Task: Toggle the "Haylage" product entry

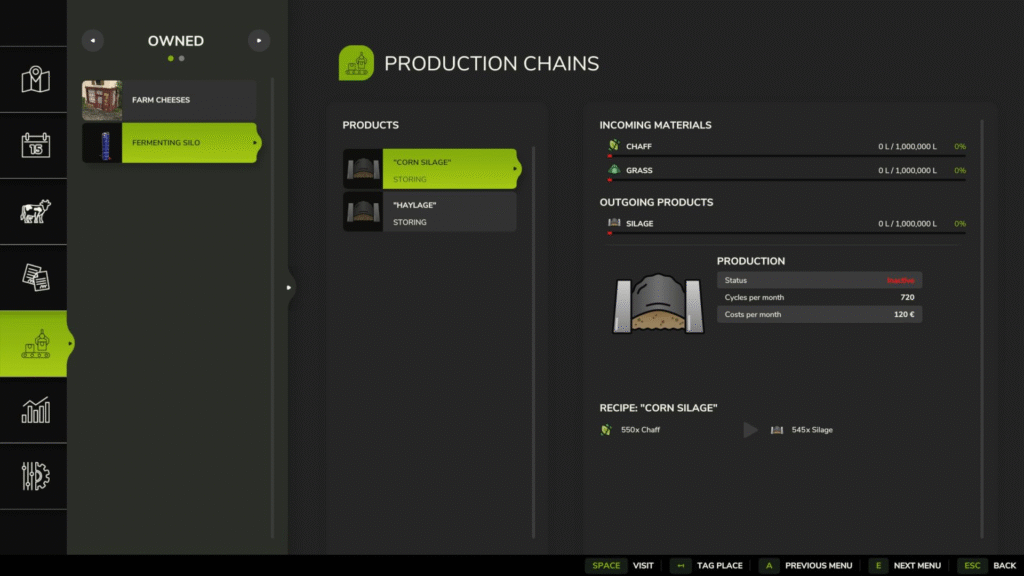Action: tap(430, 212)
